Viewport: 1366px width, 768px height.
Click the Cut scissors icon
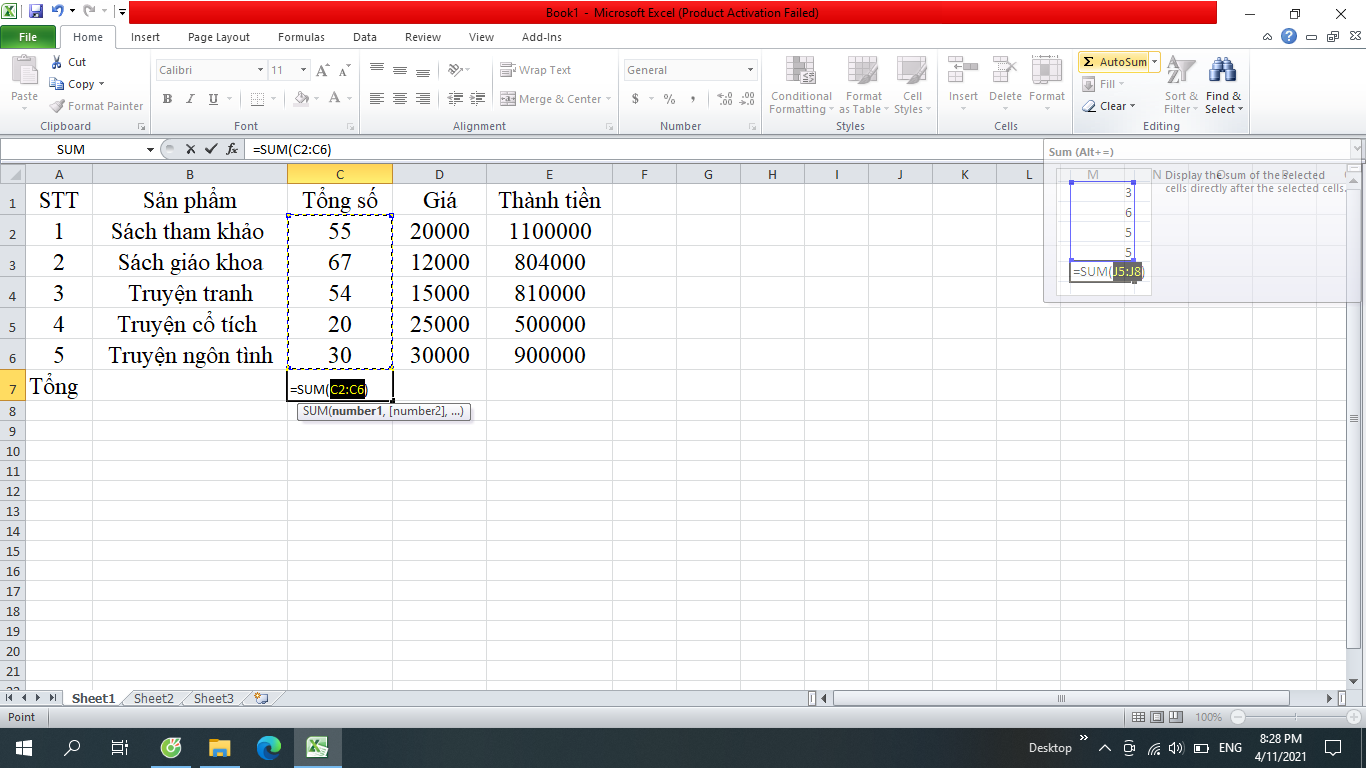(x=56, y=62)
